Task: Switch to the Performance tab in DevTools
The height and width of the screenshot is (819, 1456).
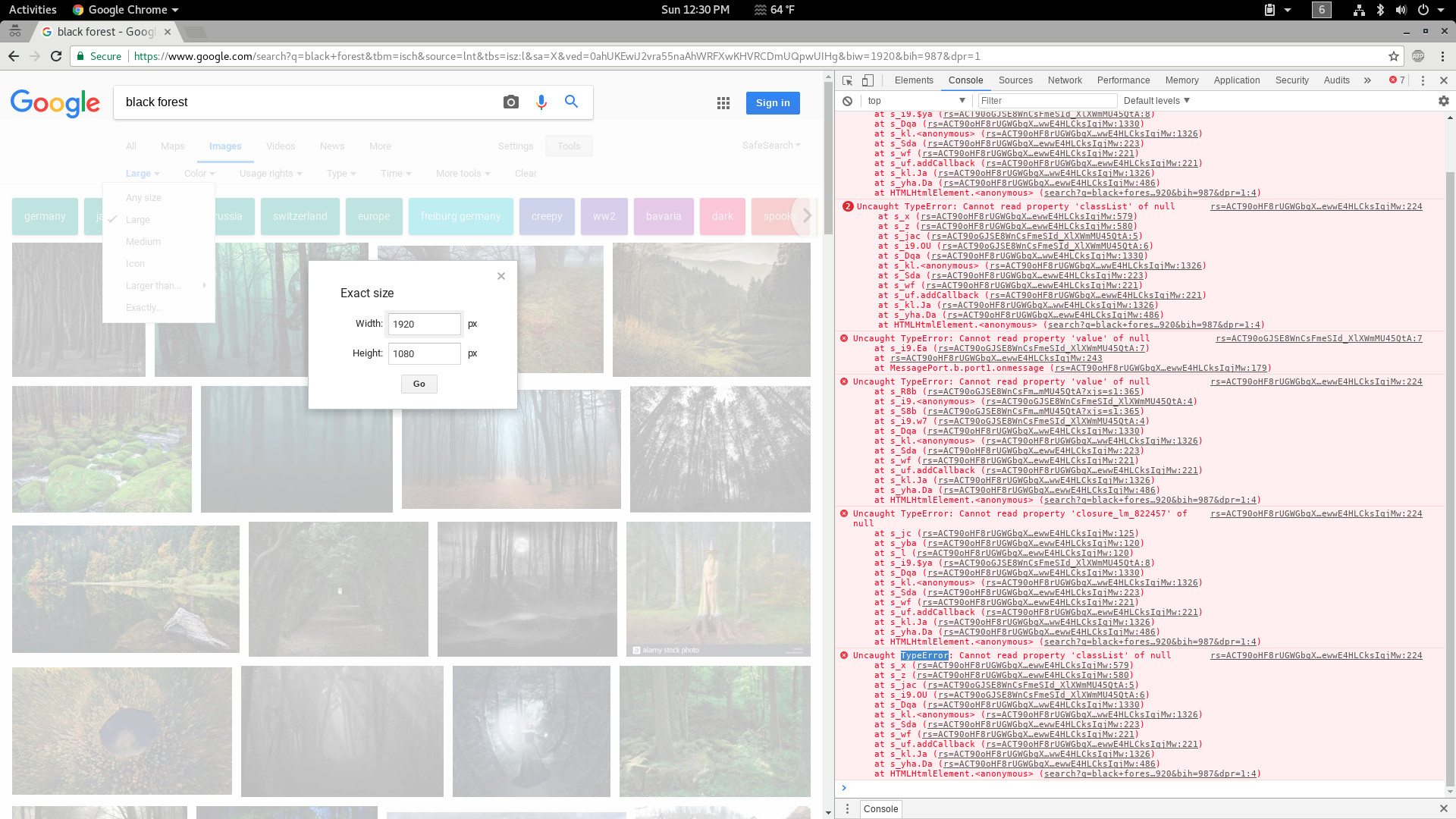Action: pos(1123,80)
